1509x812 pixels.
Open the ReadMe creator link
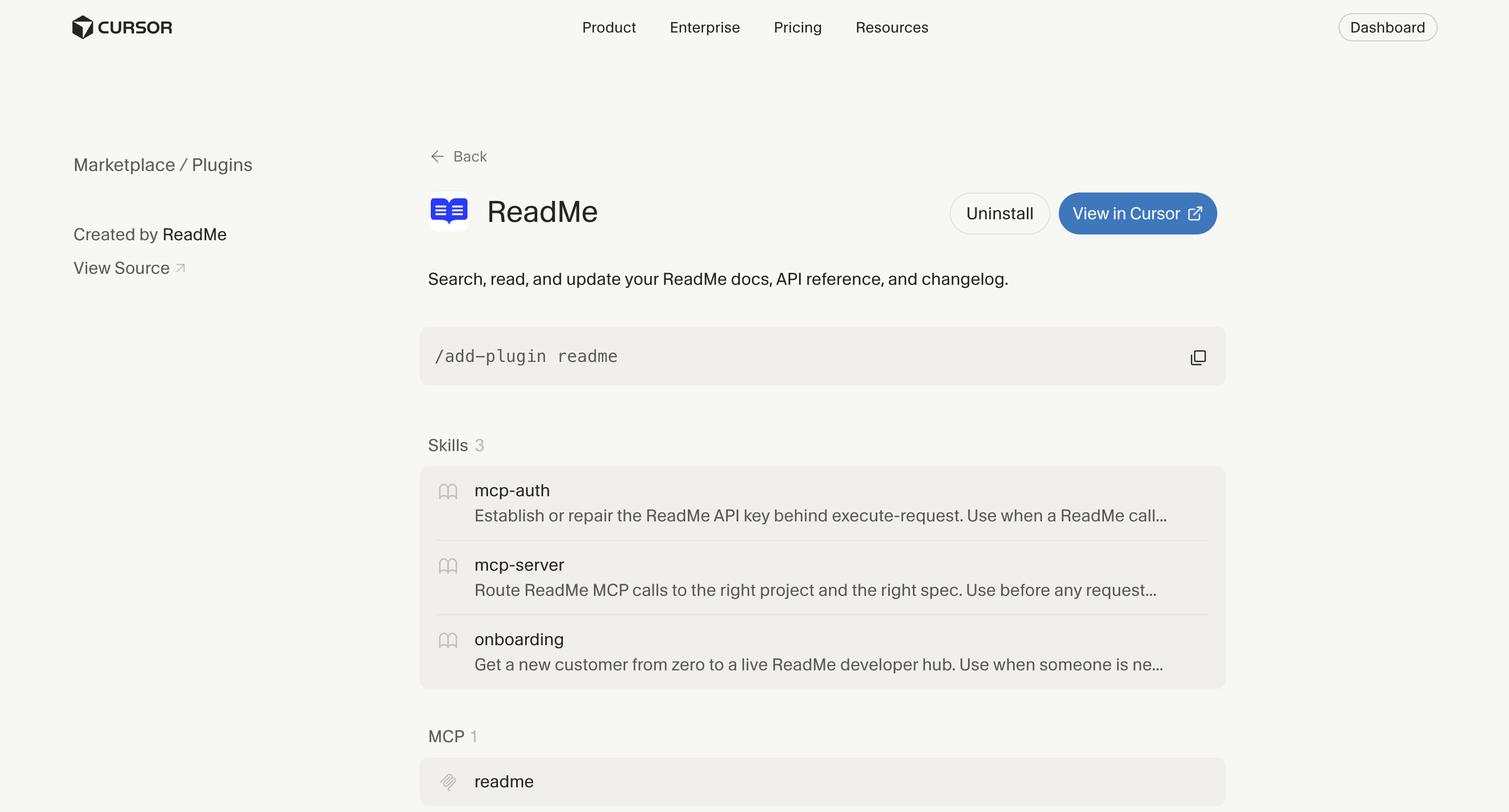coord(195,235)
